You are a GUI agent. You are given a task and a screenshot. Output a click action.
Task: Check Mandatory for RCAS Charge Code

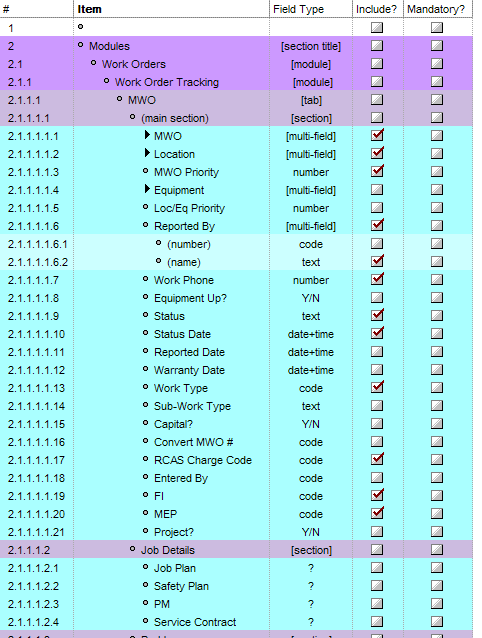(437, 459)
